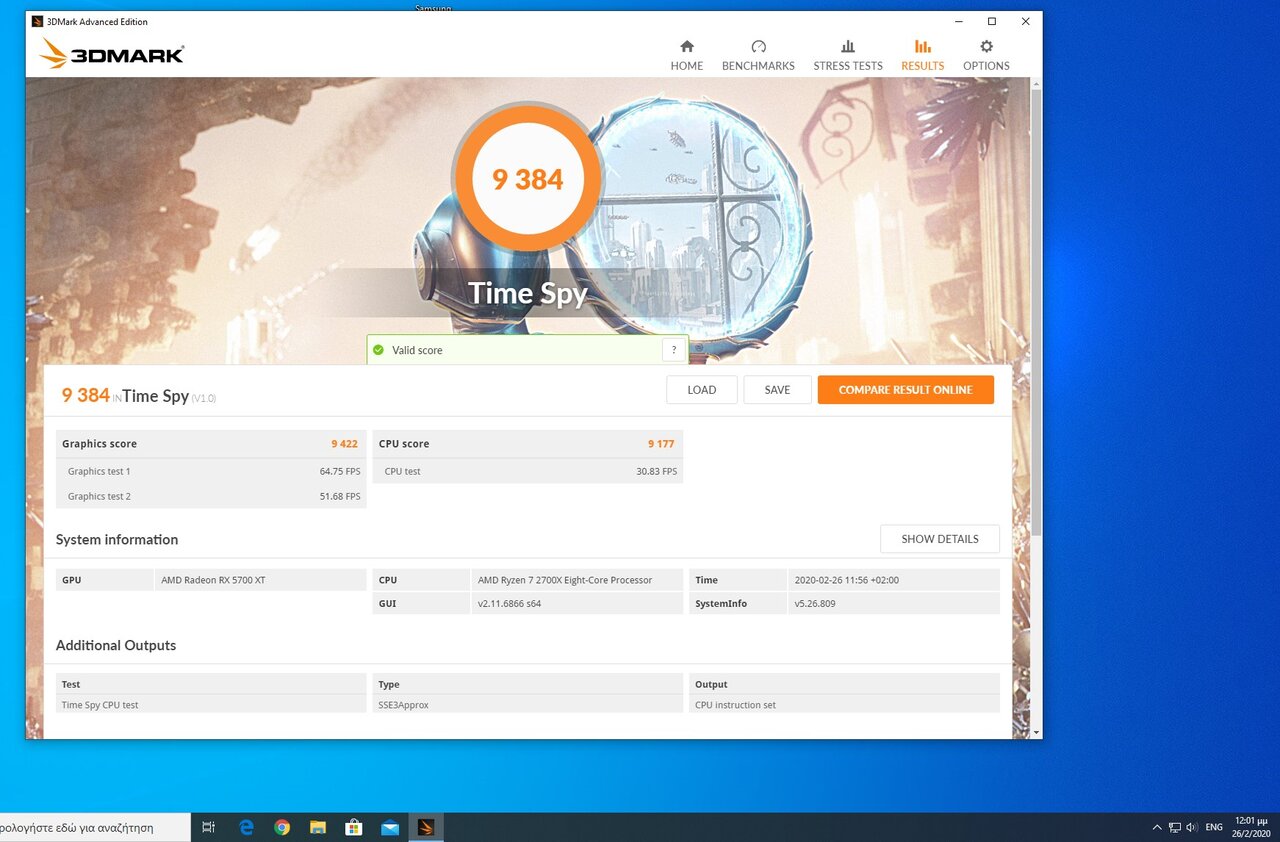Minimize the 3DMark window
The height and width of the screenshot is (842, 1280).
tap(958, 21)
